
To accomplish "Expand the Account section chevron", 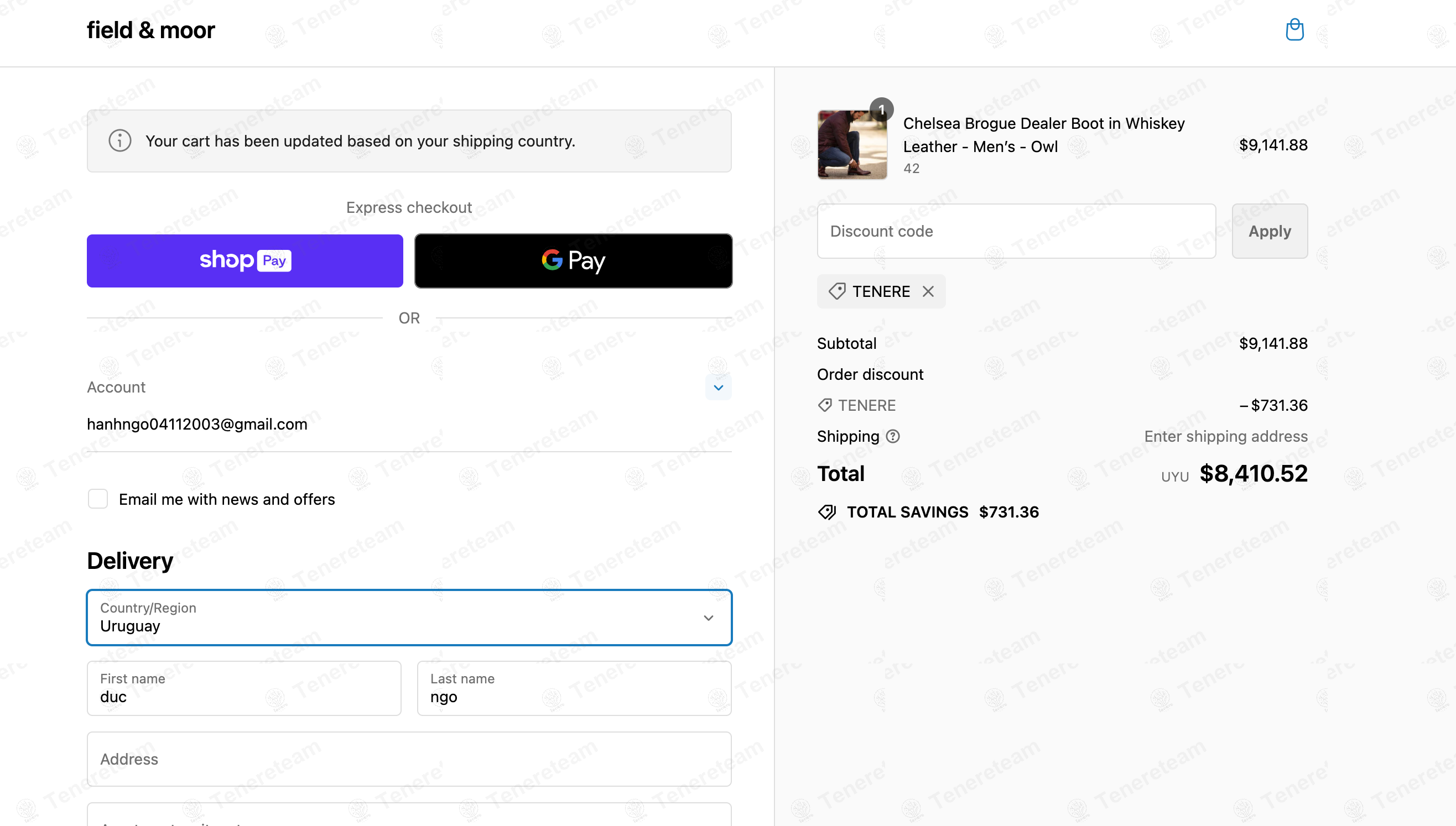I will click(x=718, y=388).
